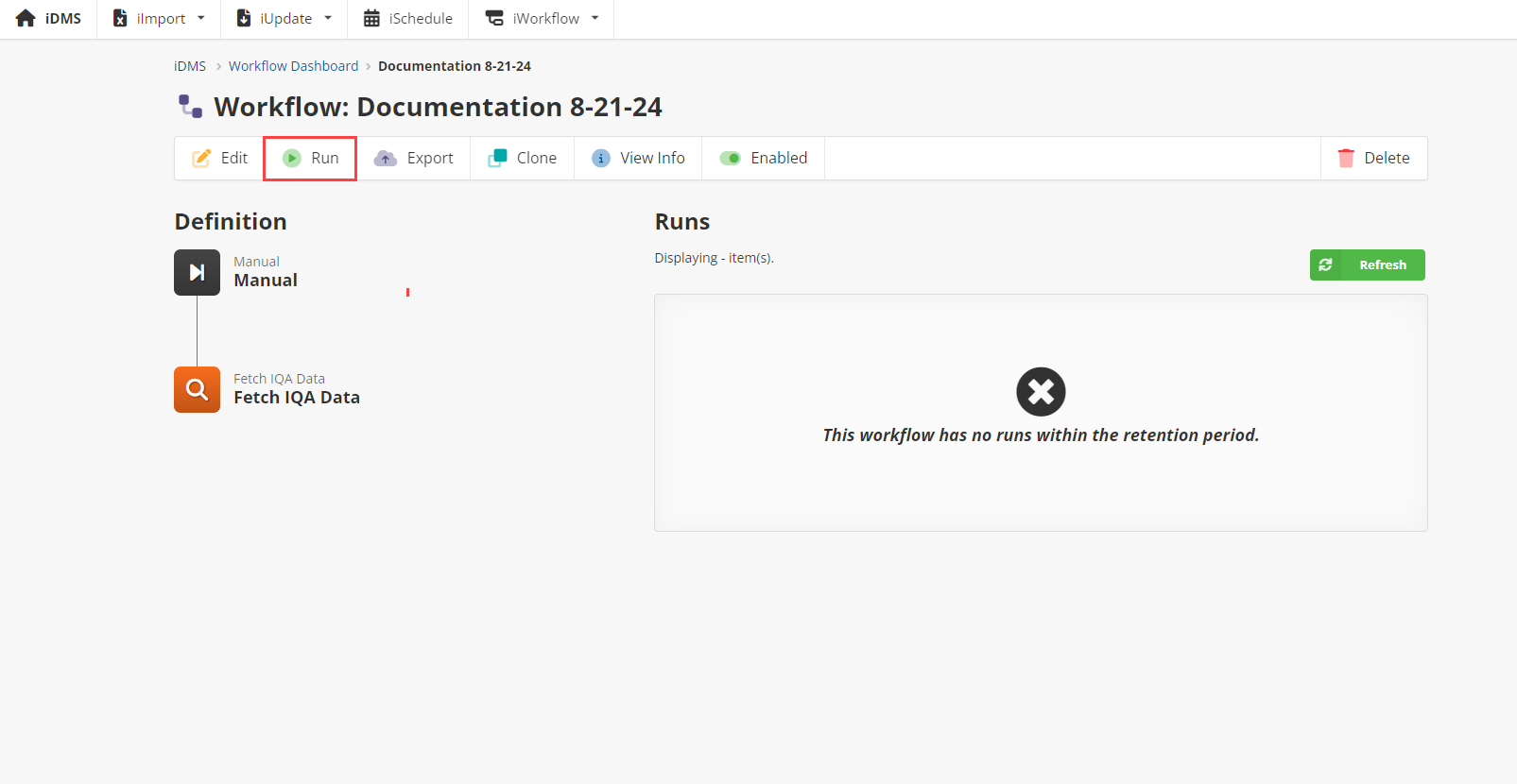Click the Clone workflow icon
The height and width of the screenshot is (784, 1517).
click(497, 158)
